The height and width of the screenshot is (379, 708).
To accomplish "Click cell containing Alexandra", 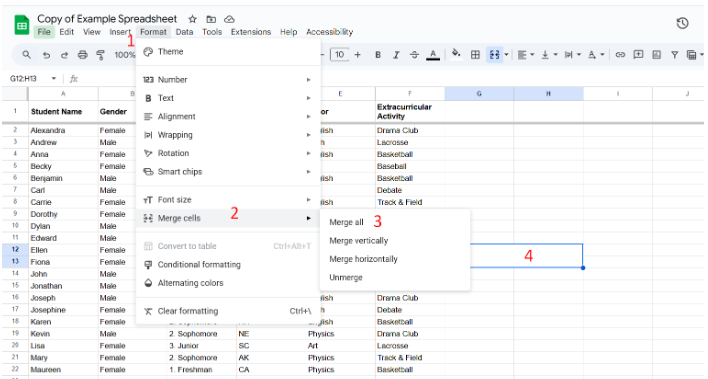I will 63,130.
